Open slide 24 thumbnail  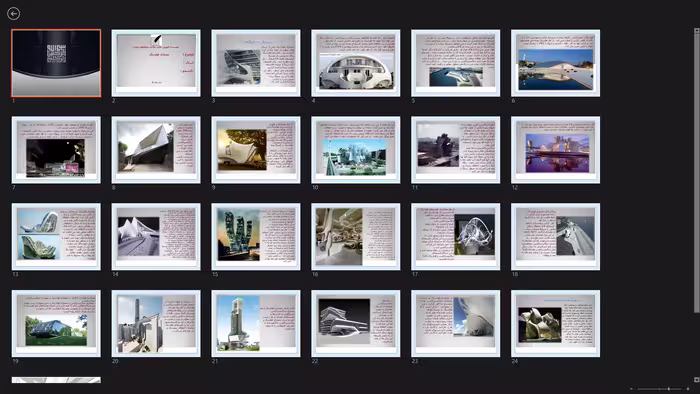pyautogui.click(x=555, y=323)
